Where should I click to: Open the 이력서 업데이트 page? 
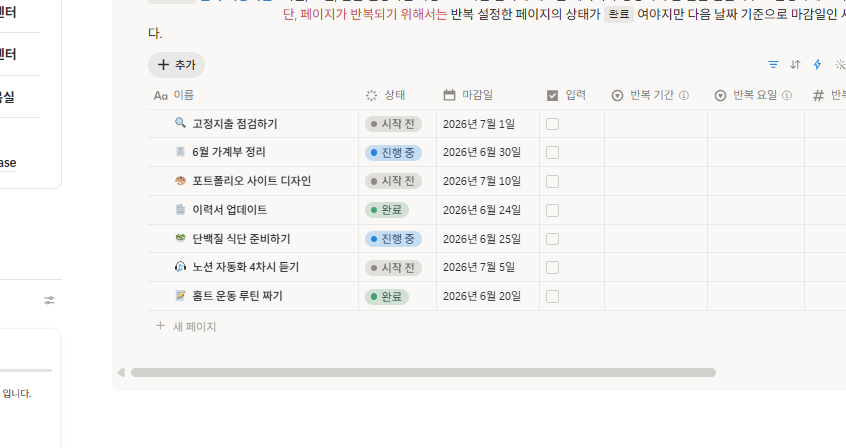[x=230, y=210]
